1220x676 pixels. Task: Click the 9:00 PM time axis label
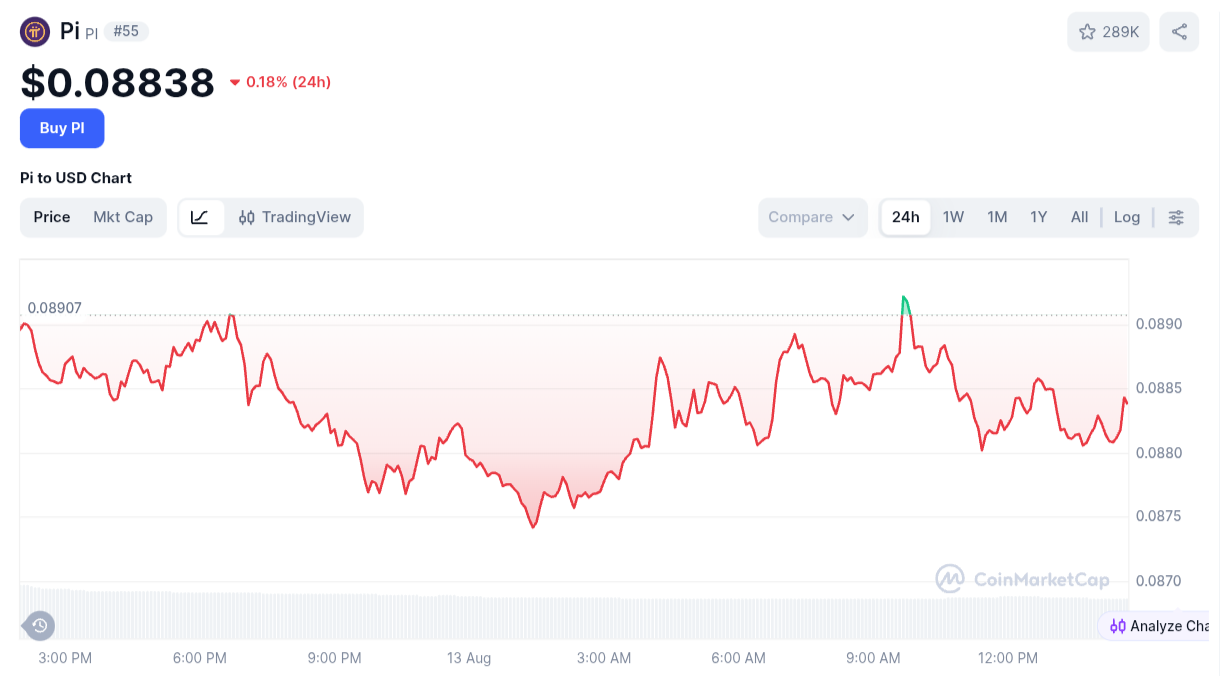tap(335, 658)
